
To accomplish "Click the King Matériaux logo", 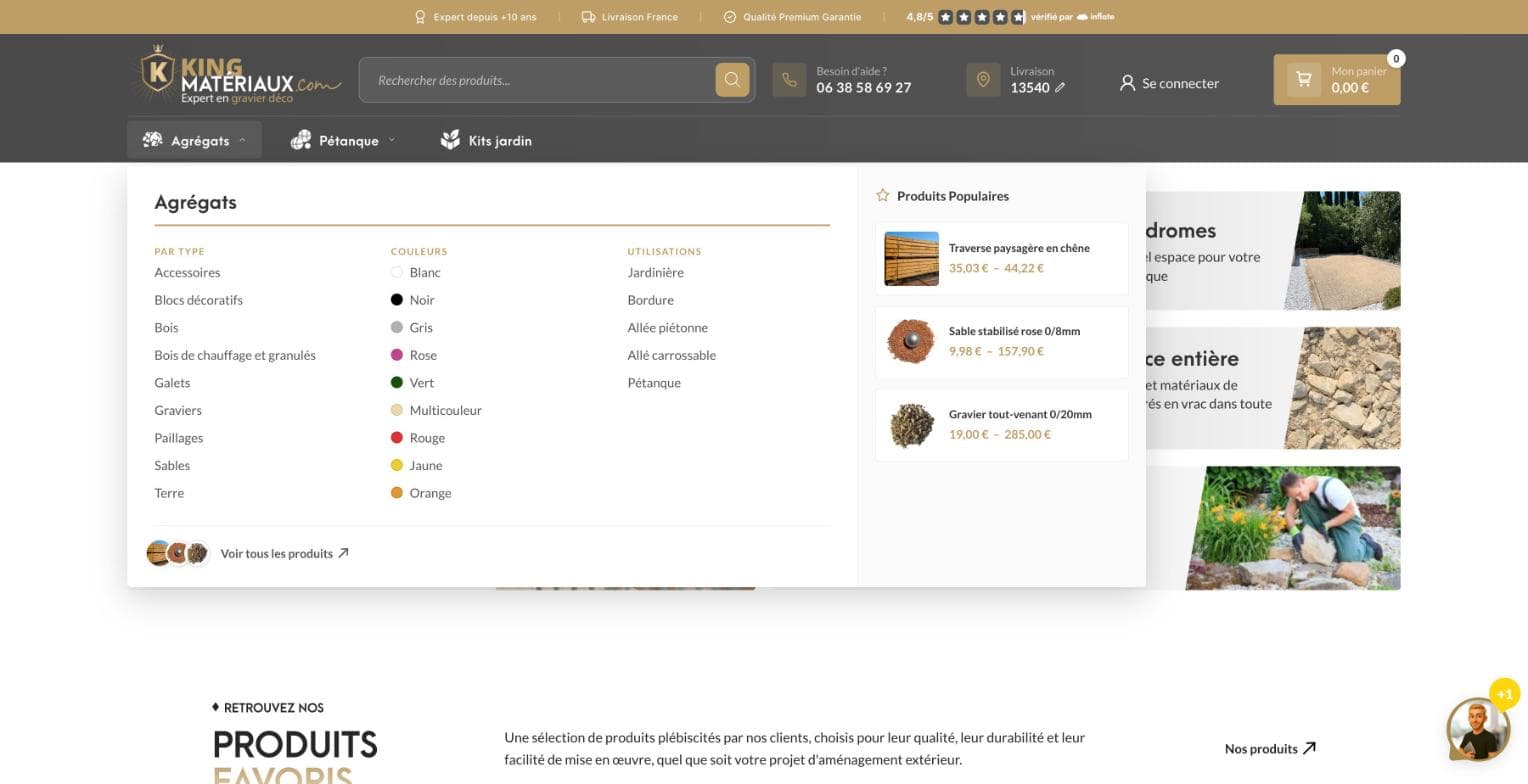I will click(236, 75).
